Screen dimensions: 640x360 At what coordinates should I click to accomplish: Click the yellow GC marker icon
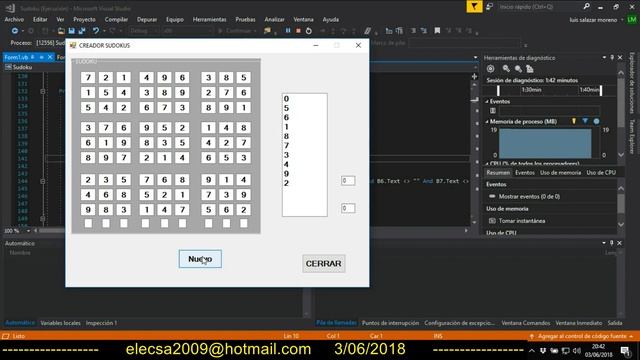tap(573, 121)
